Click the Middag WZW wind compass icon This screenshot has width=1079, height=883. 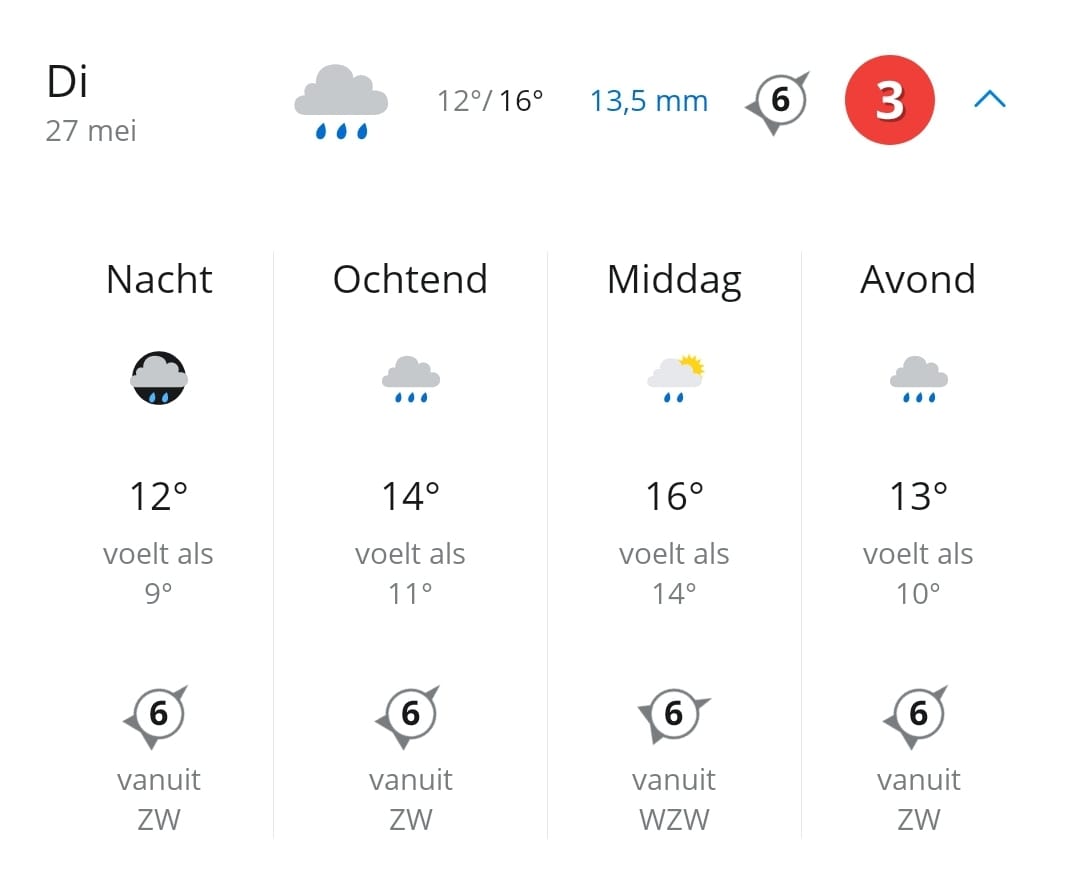(x=674, y=715)
